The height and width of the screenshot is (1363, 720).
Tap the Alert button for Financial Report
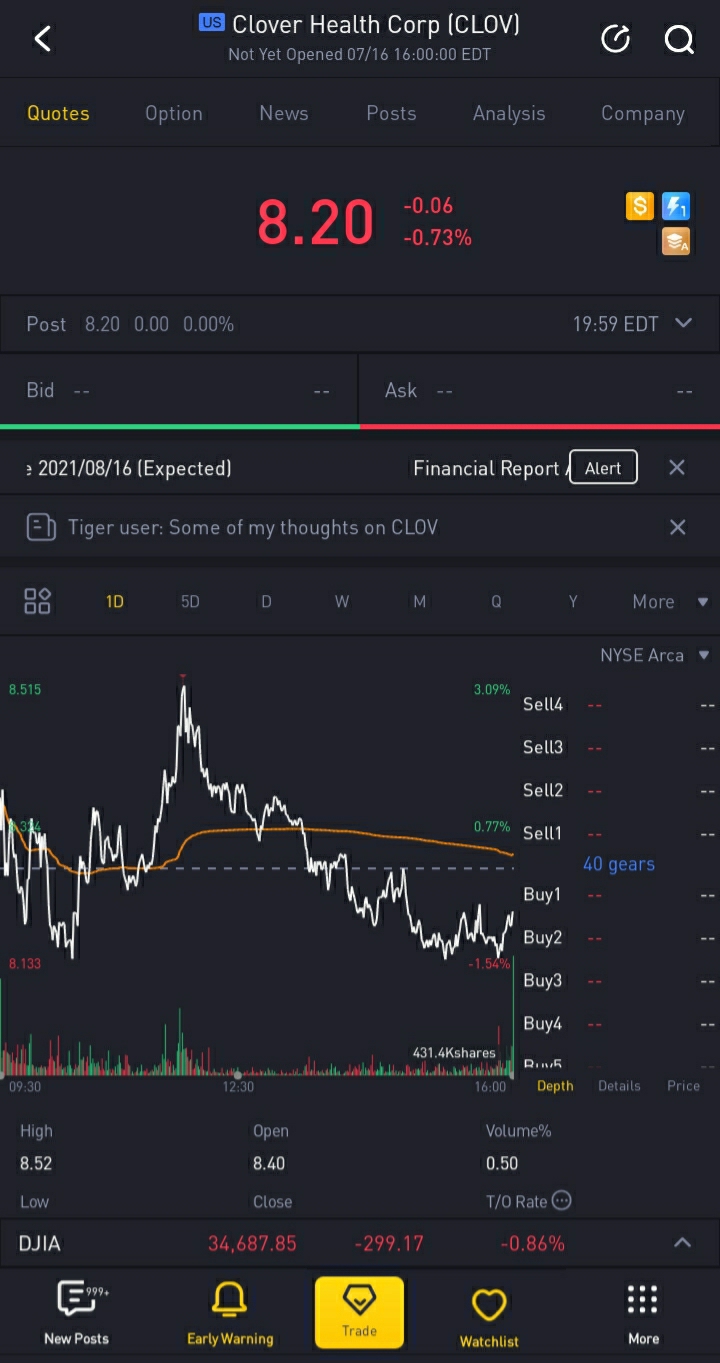603,468
